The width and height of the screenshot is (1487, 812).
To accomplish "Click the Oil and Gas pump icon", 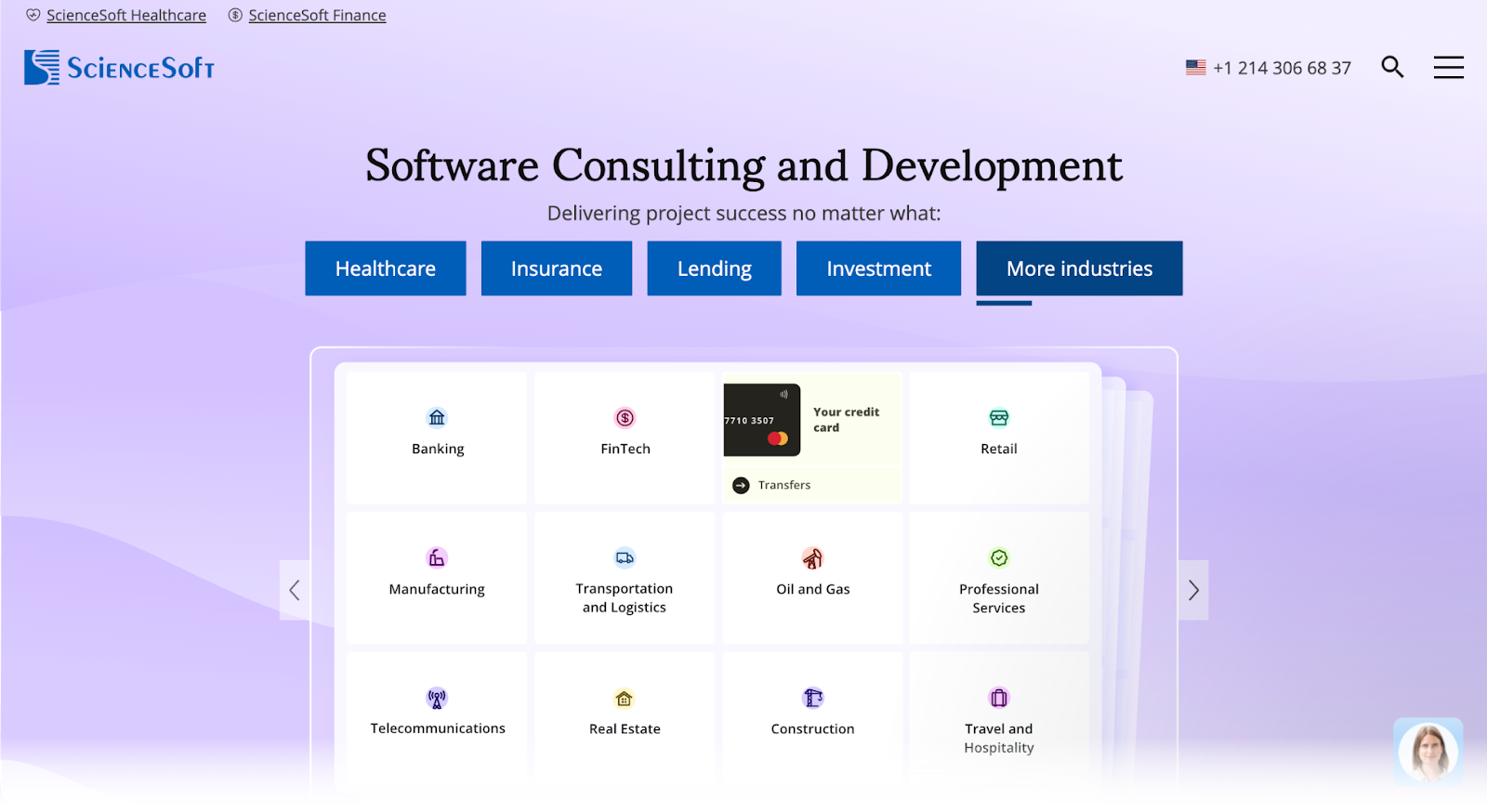I will pyautogui.click(x=812, y=557).
